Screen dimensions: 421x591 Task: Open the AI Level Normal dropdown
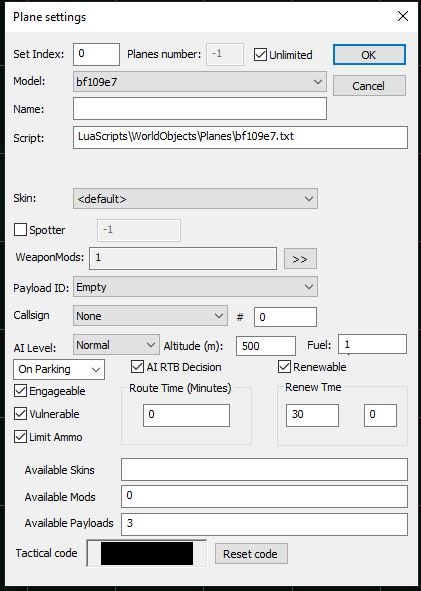(116, 344)
